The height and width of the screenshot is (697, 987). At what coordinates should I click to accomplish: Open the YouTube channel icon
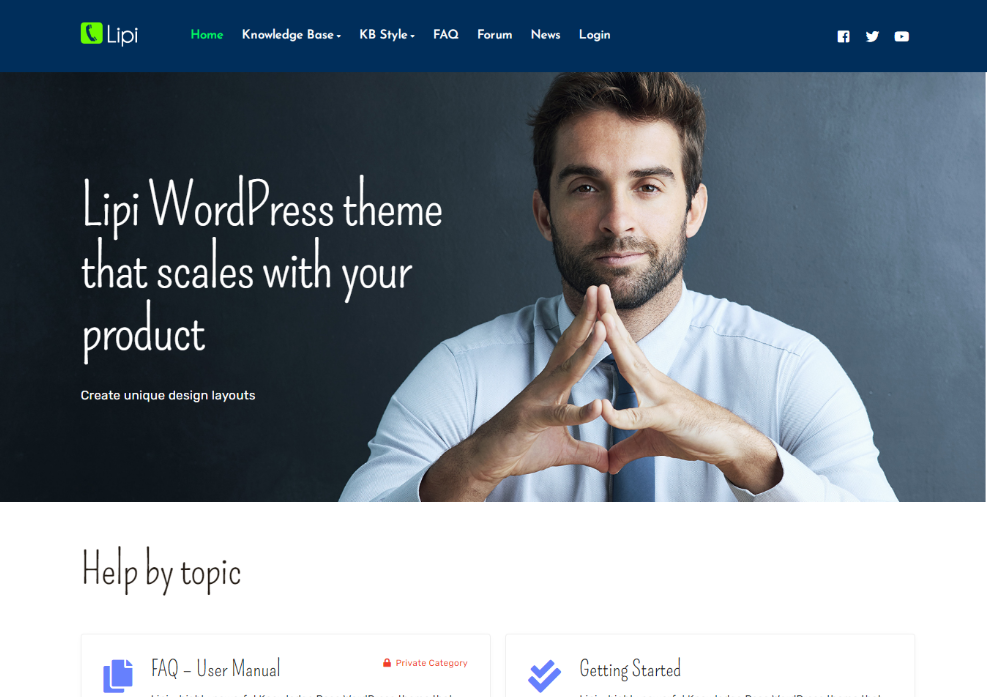(x=901, y=36)
